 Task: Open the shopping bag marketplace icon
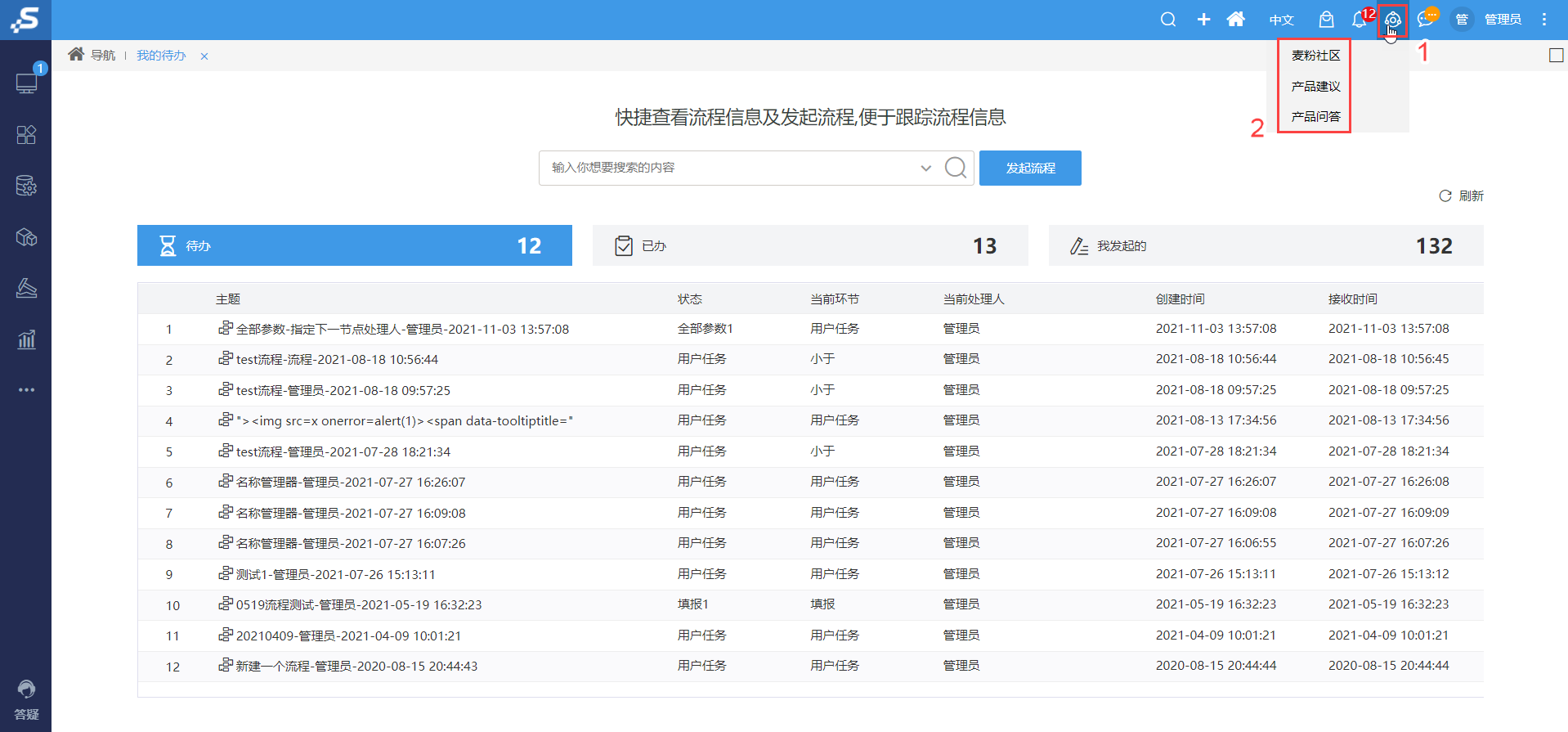(1326, 20)
